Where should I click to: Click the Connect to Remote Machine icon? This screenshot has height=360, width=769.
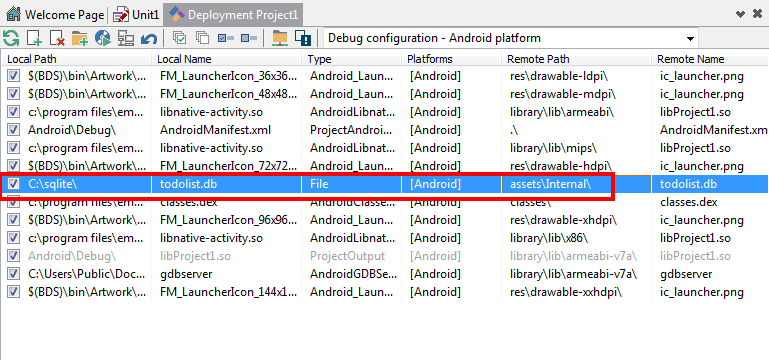[x=126, y=38]
